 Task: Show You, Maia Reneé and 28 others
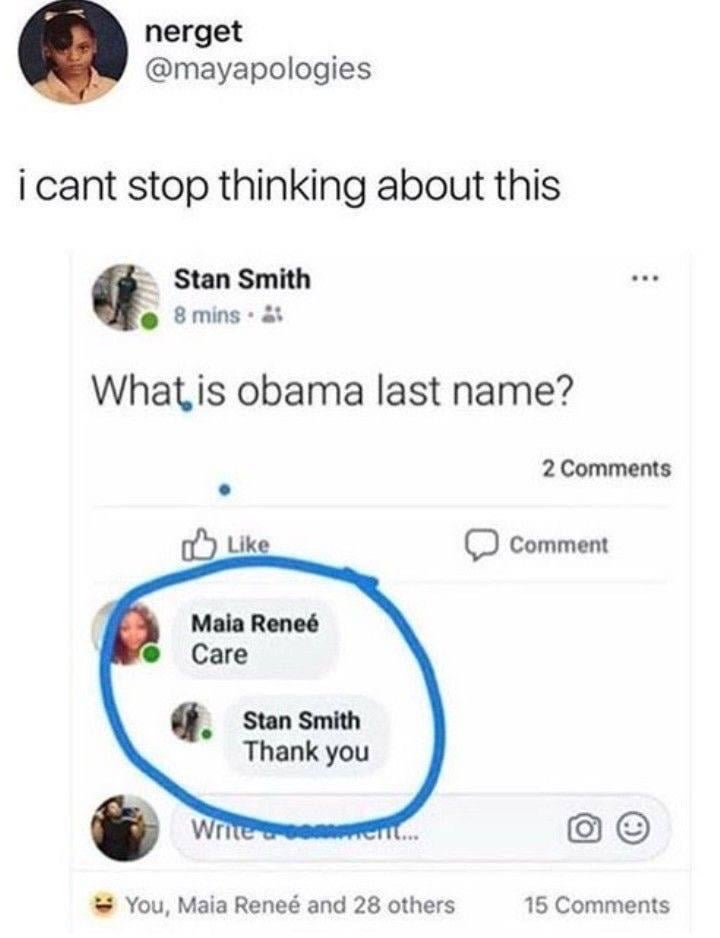click(x=290, y=904)
